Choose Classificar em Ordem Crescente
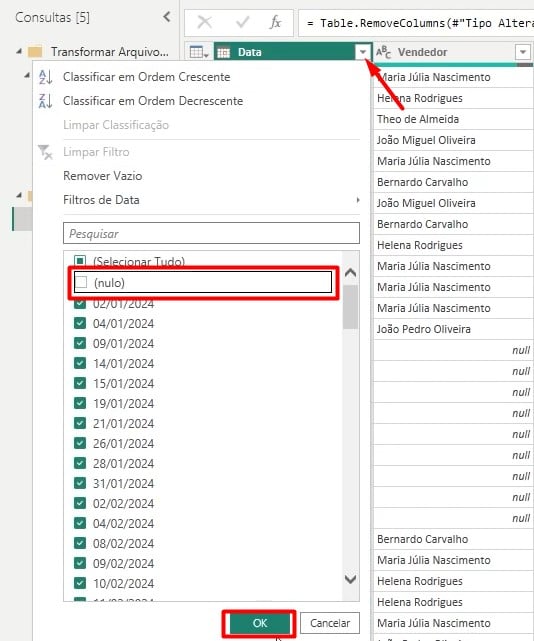Viewport: 534px width, 641px height. (x=146, y=77)
